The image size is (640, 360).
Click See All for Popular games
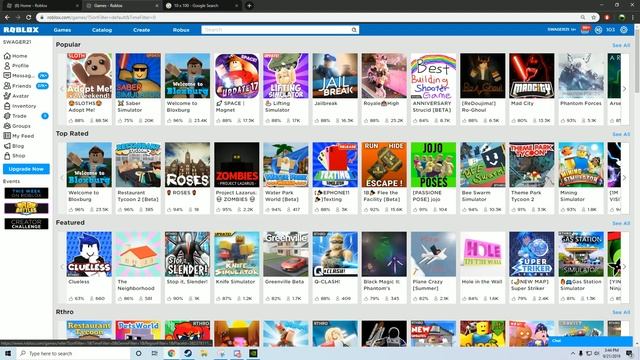(621, 45)
